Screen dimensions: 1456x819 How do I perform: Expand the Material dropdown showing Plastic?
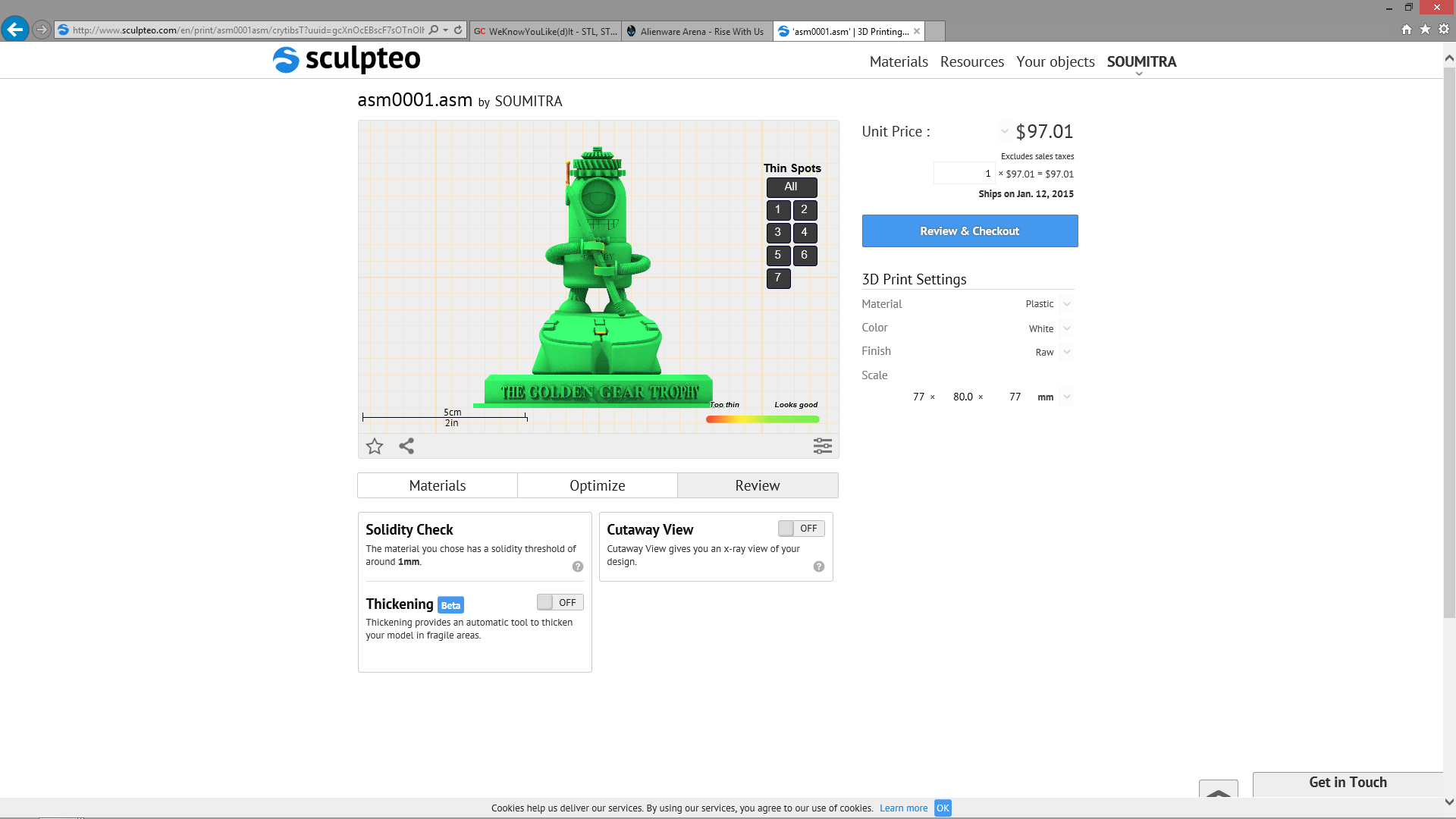click(1067, 304)
